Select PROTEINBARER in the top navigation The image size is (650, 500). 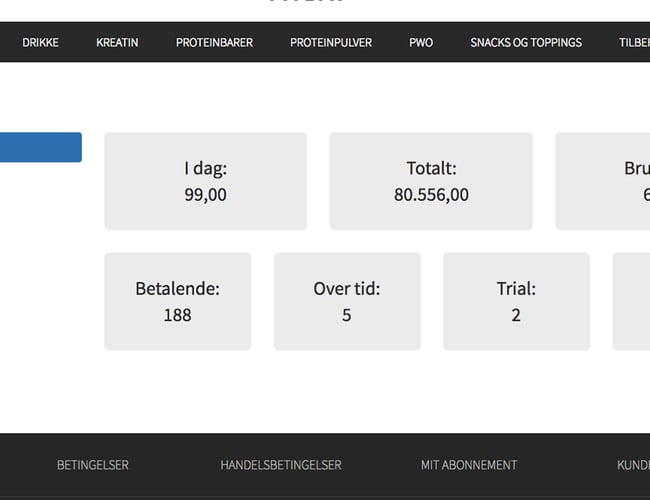(214, 43)
